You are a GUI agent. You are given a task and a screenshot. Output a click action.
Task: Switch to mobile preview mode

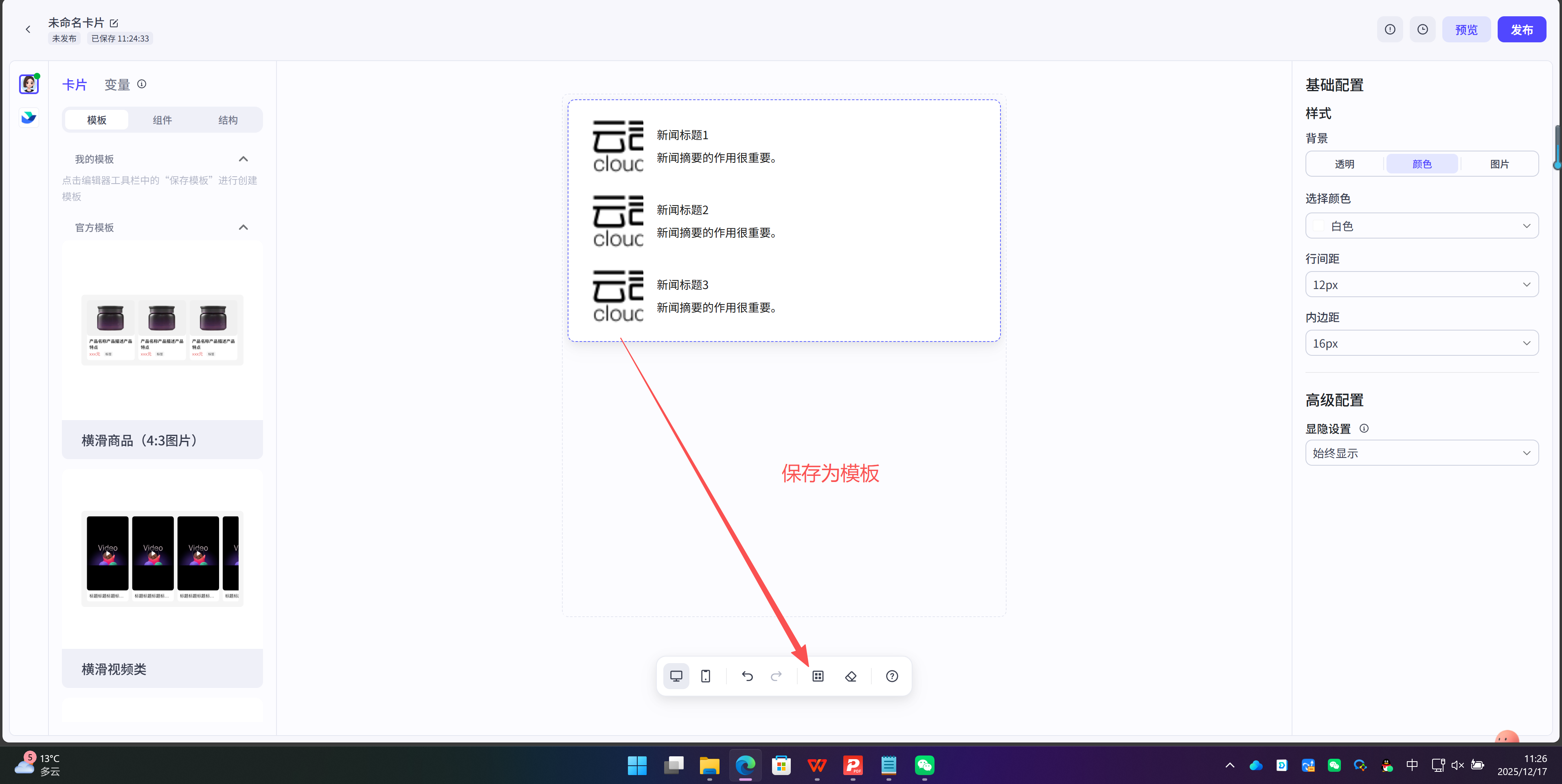pos(705,675)
